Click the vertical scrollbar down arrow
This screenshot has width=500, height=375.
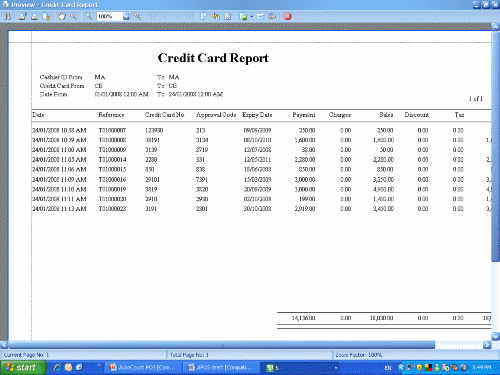tap(495, 336)
